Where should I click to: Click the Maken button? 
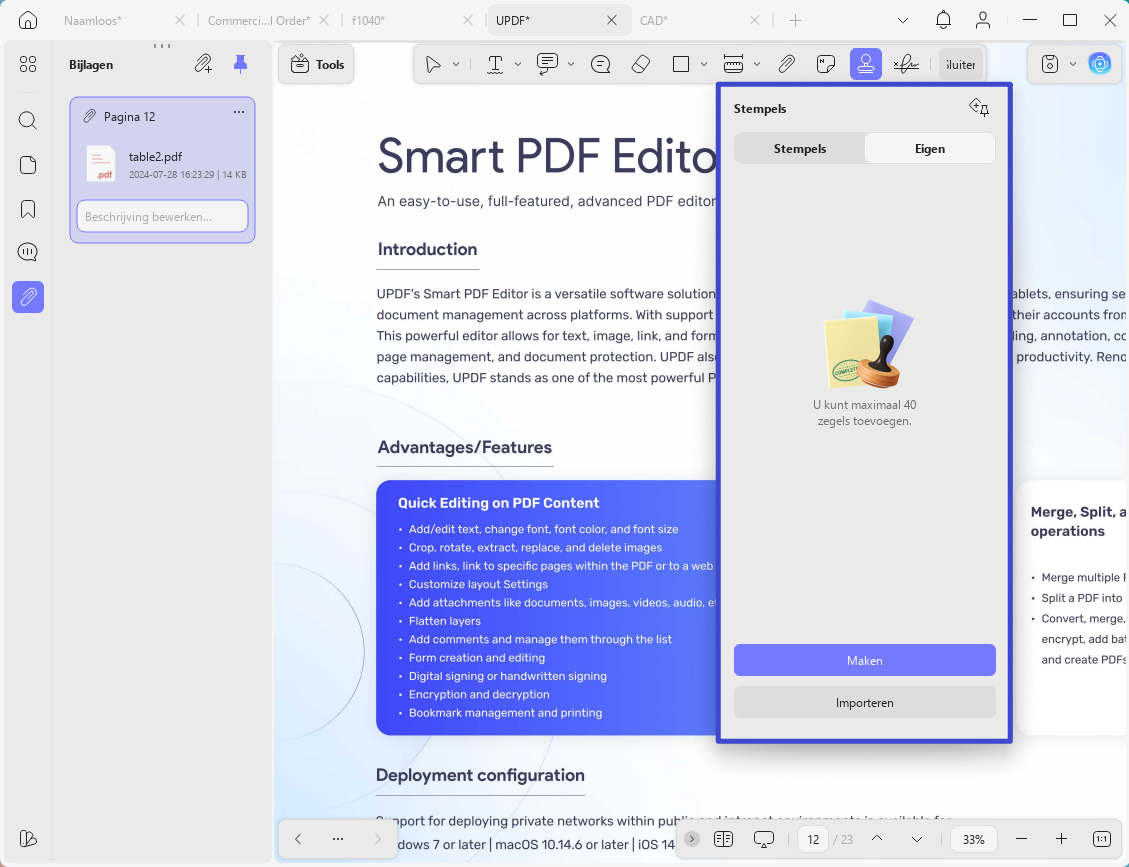point(864,660)
